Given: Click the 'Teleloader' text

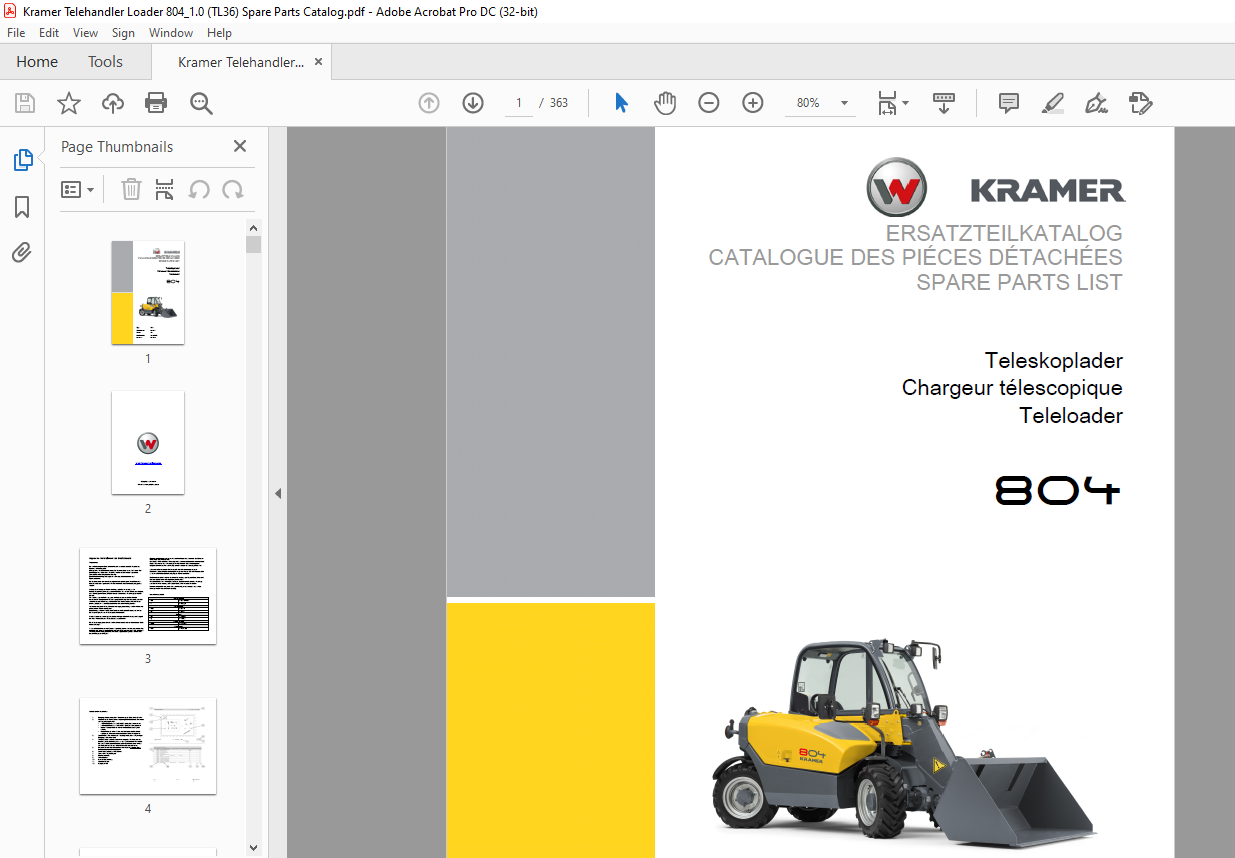Looking at the screenshot, I should click(x=1071, y=415).
